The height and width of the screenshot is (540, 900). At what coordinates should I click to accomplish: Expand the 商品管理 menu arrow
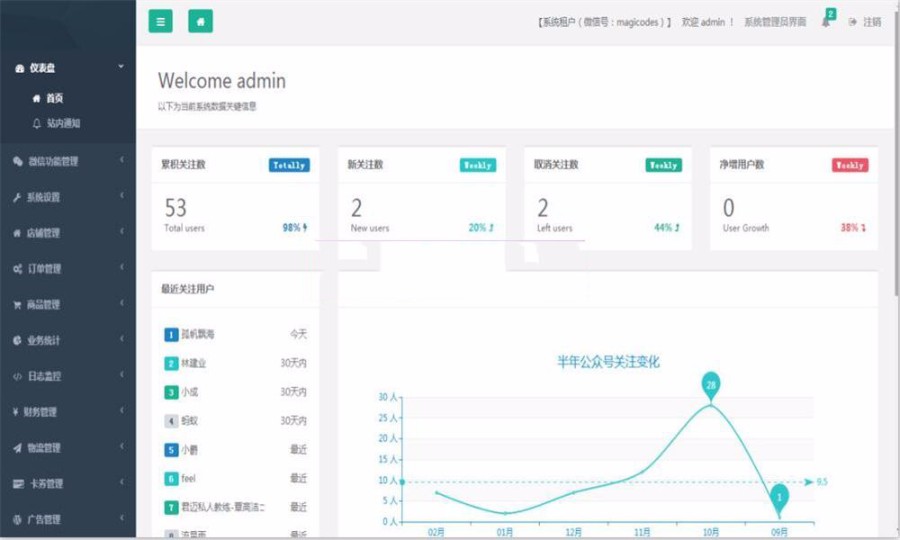pyautogui.click(x=122, y=302)
